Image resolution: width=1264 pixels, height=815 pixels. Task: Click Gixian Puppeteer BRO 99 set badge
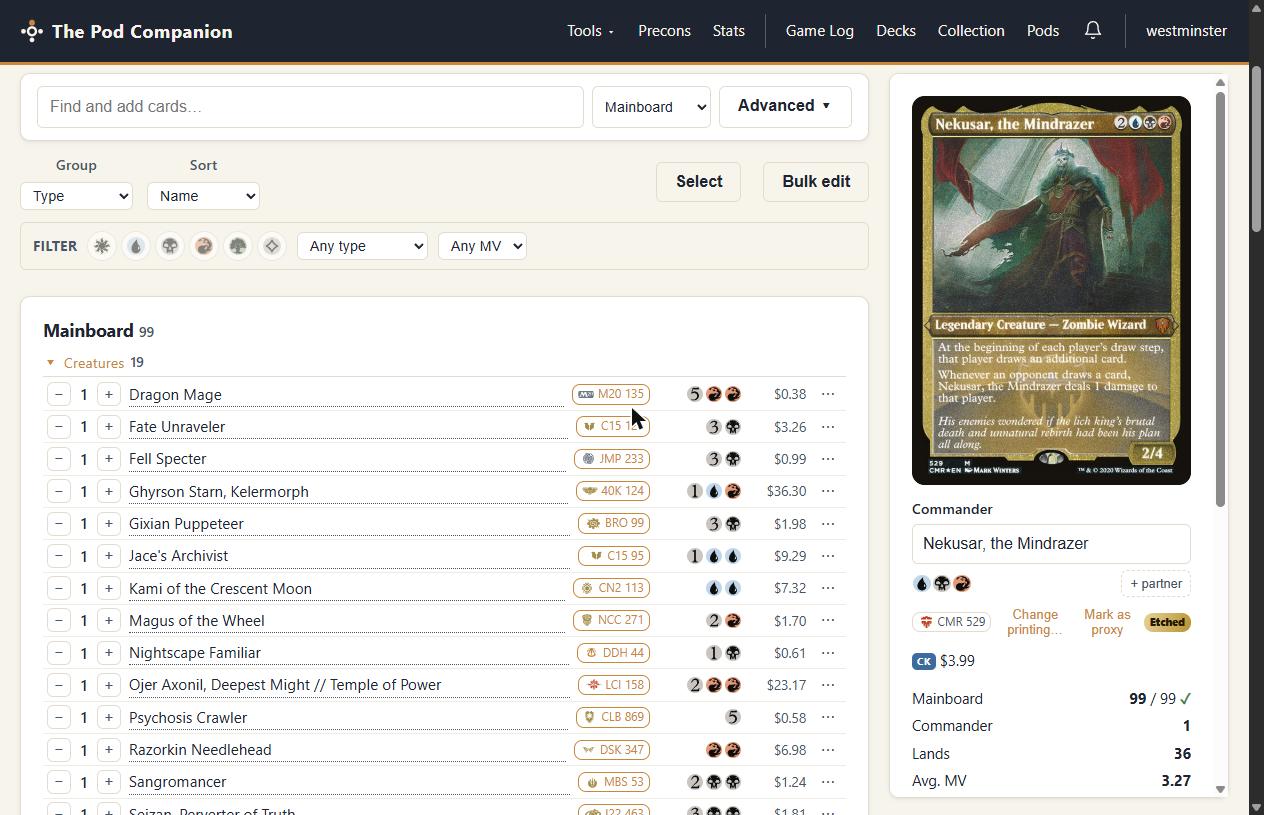614,523
